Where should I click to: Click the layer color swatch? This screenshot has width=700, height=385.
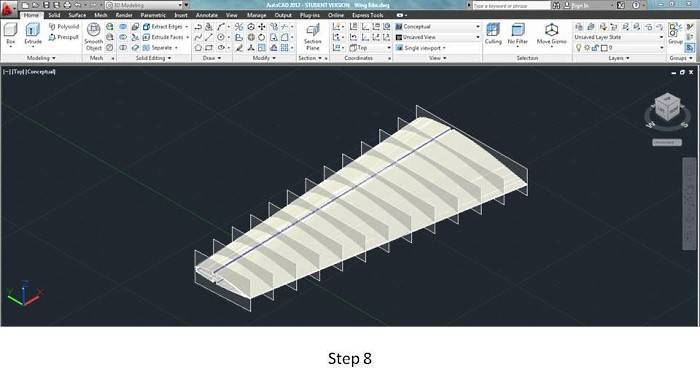tap(604, 48)
